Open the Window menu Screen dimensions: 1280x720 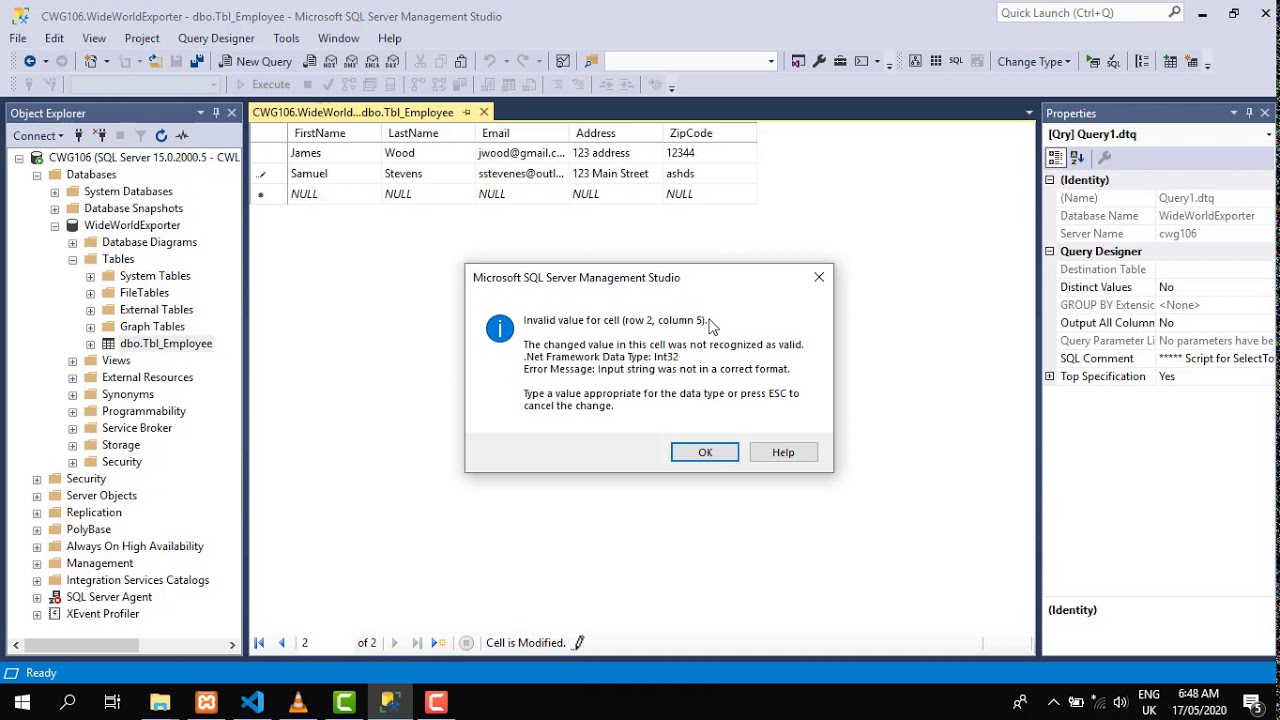coord(339,38)
